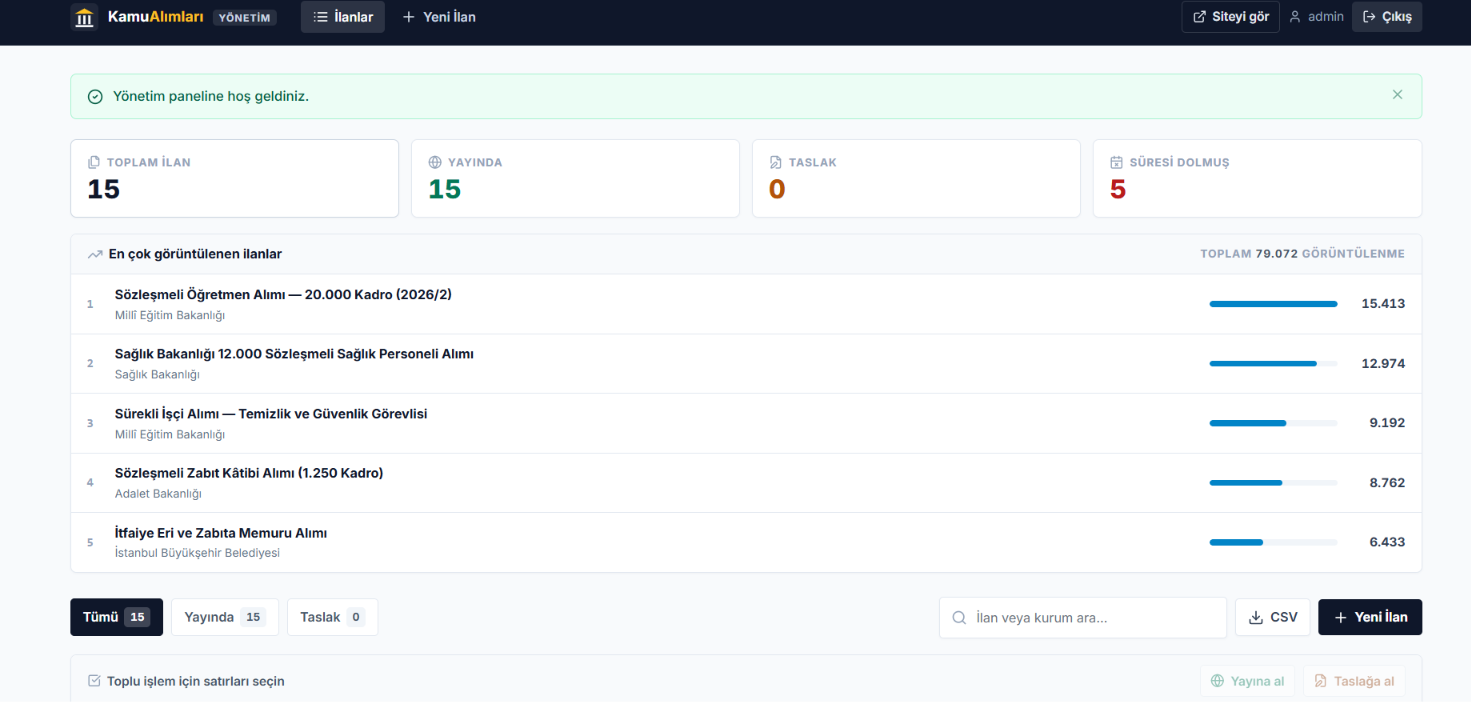The image size is (1471, 702).
Task: Click the 'Taslak' stat card
Action: [x=916, y=178]
